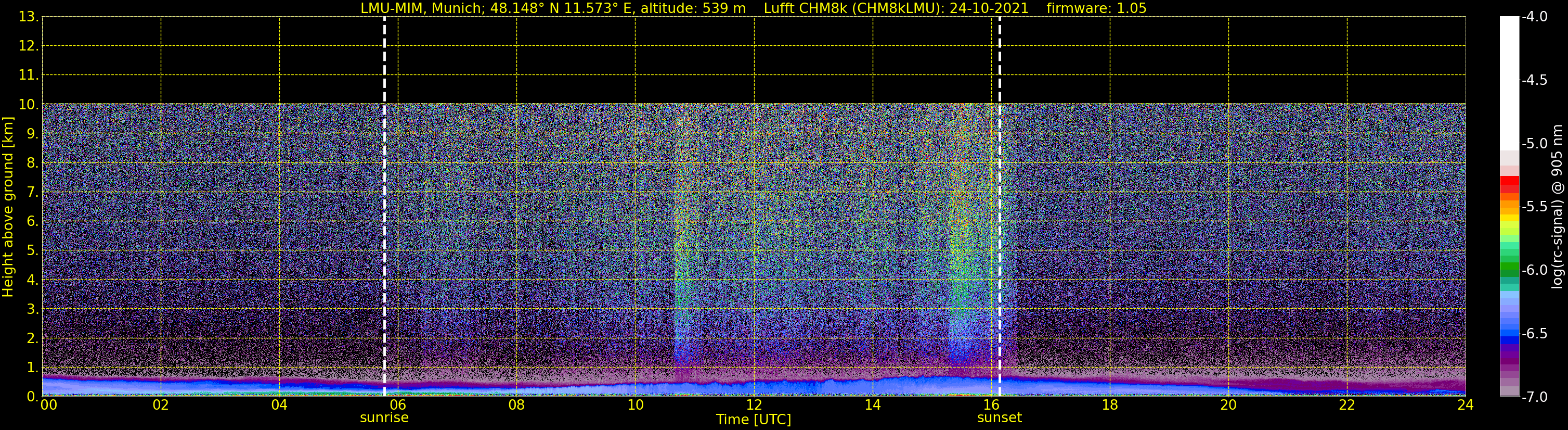This screenshot has width=1568, height=430.
Task: Click the '16' tick on the time axis
Action: click(x=991, y=405)
